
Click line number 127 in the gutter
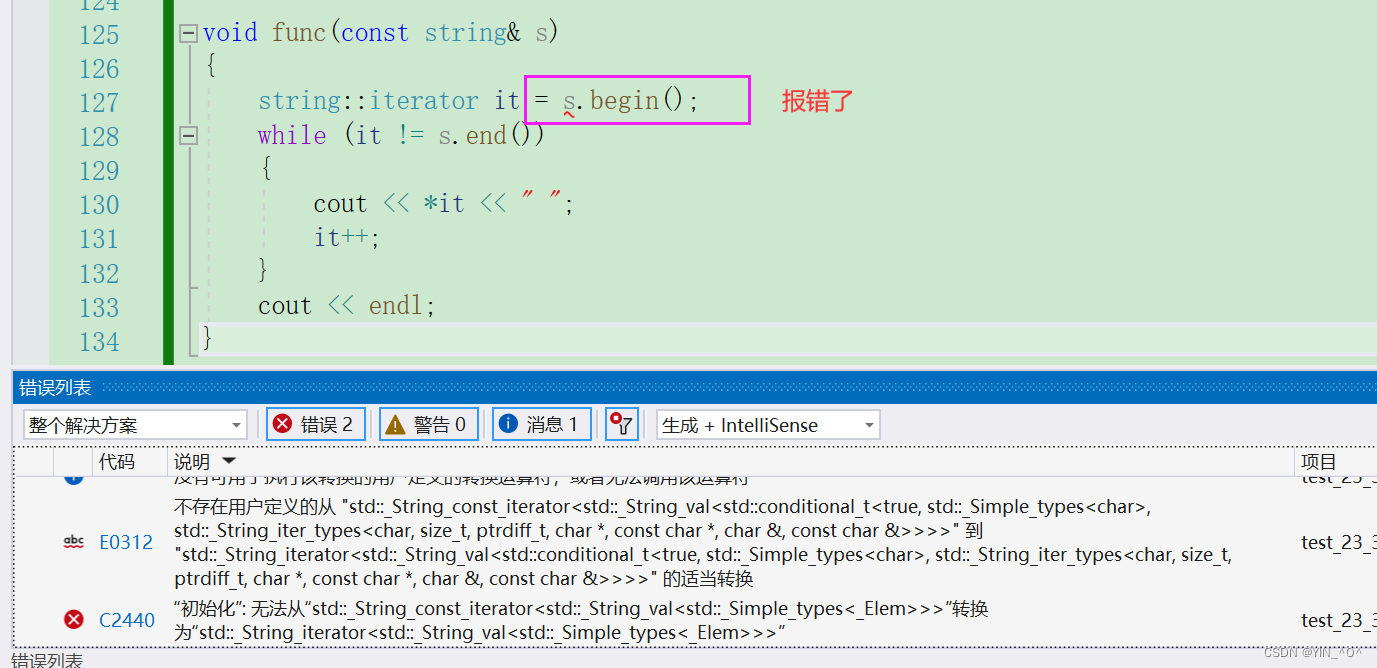99,103
